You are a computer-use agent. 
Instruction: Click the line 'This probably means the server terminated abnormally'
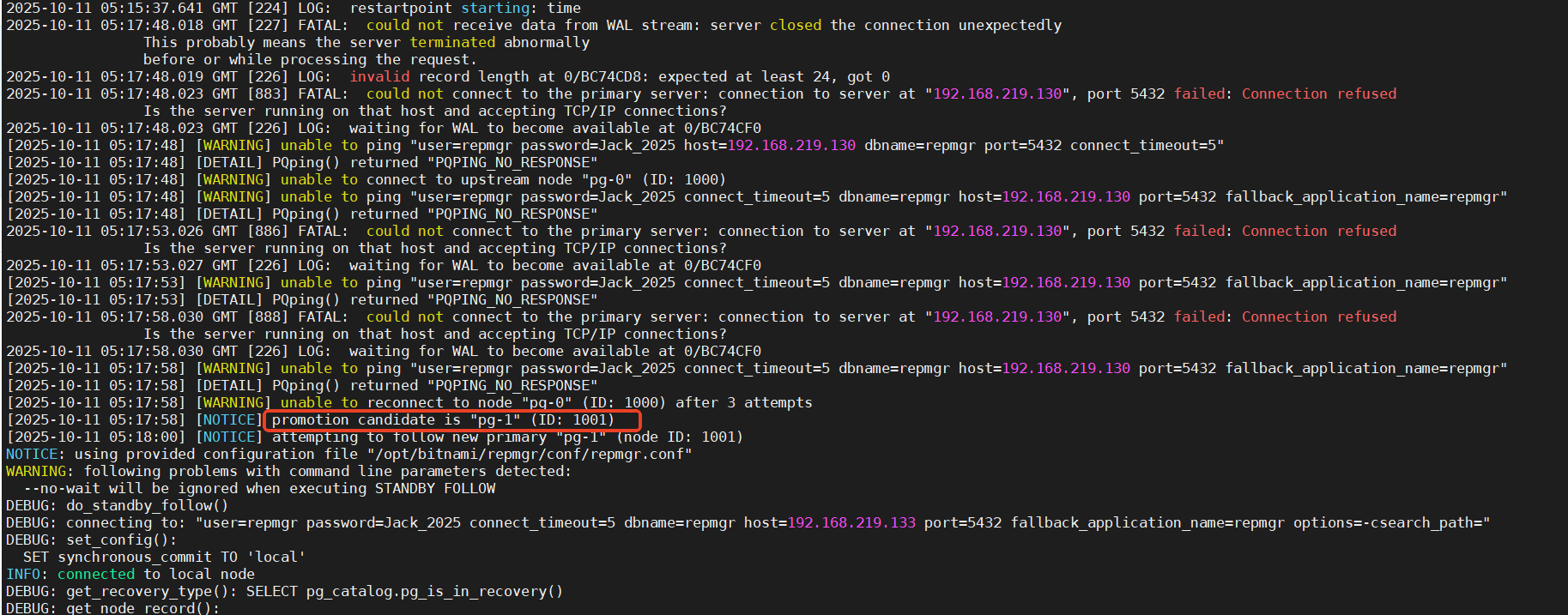[366, 42]
